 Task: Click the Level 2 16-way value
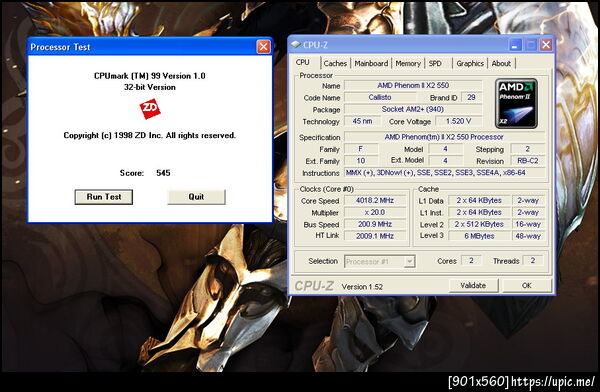(528, 224)
